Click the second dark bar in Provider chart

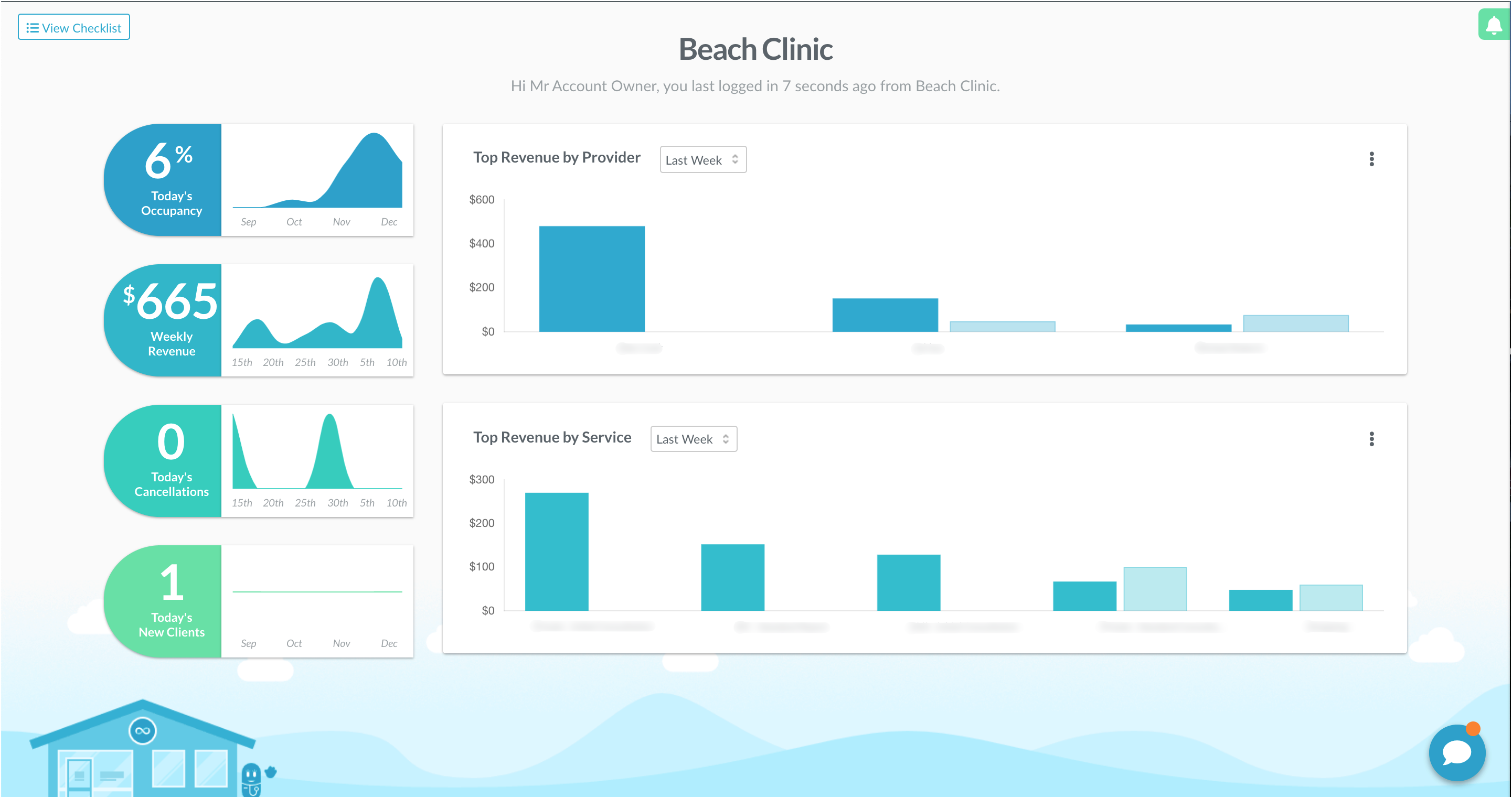885,315
